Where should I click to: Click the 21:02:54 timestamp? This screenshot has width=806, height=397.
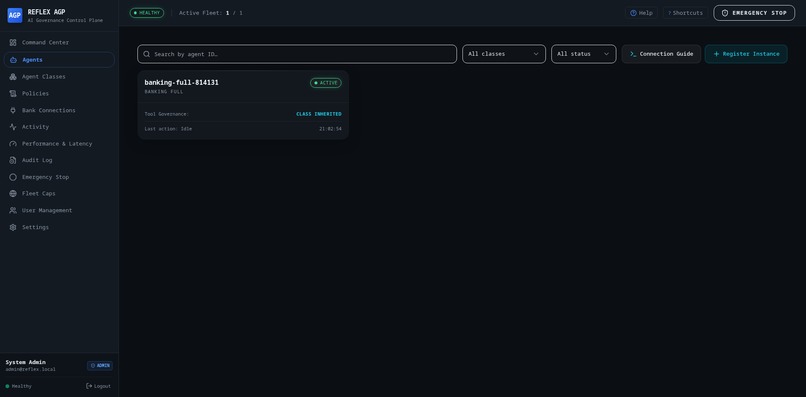330,129
